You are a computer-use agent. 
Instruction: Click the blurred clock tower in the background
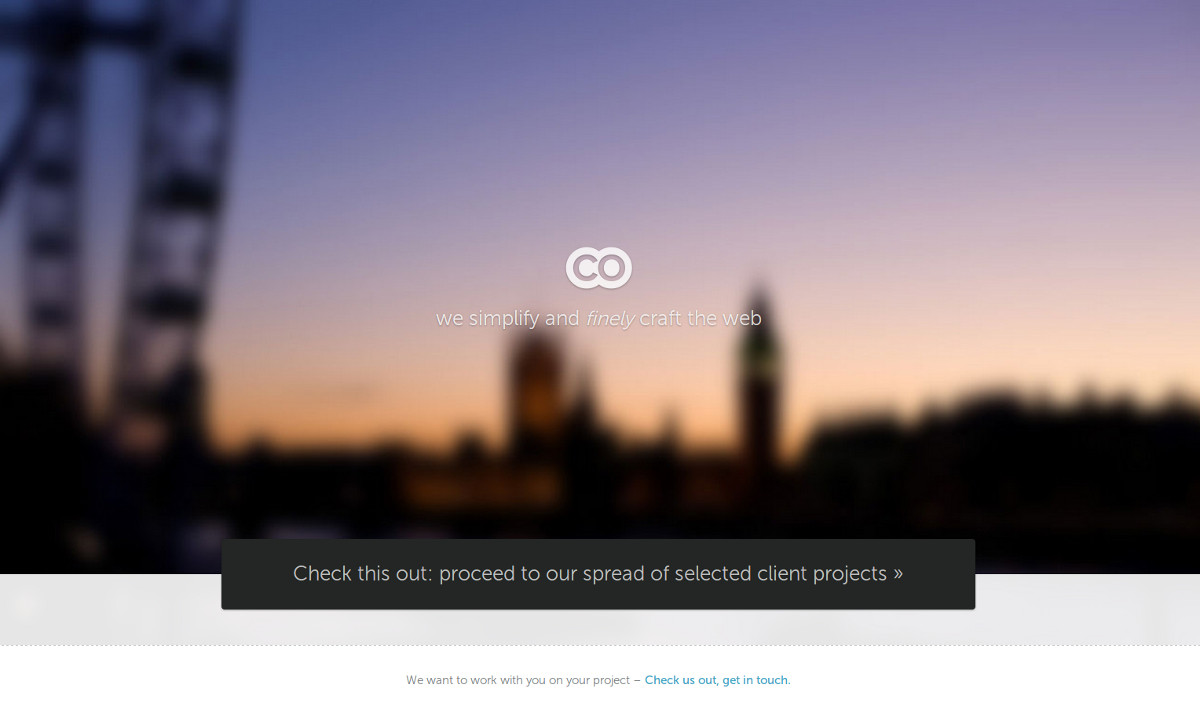759,380
